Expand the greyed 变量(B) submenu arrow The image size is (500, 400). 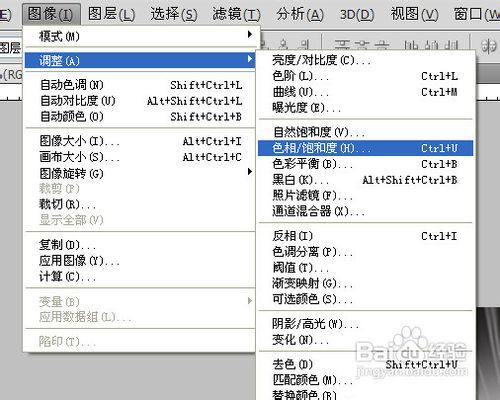tap(250, 301)
